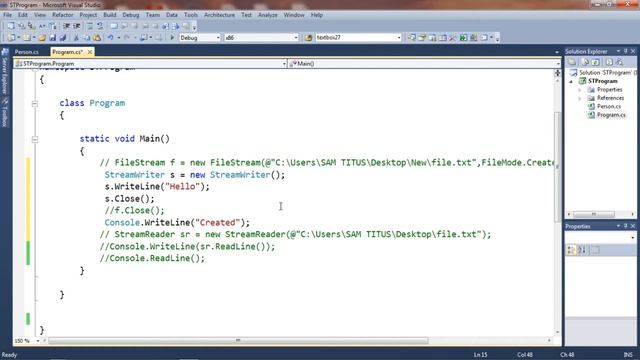Switch to the Person.cs tab
The height and width of the screenshot is (360, 640).
click(x=27, y=52)
